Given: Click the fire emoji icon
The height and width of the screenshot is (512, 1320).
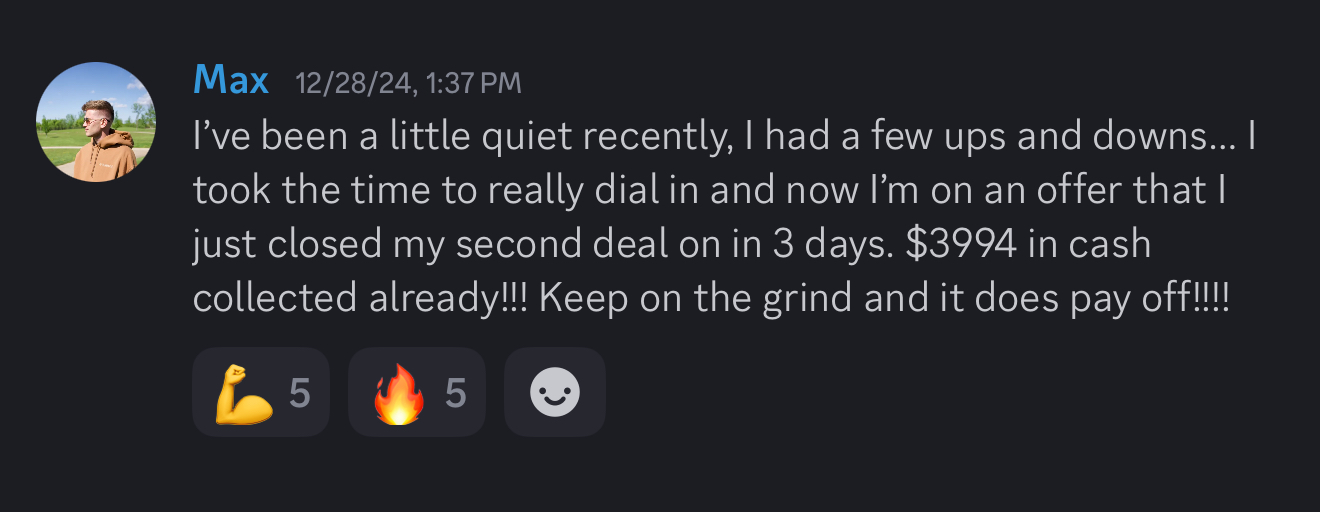Looking at the screenshot, I should pos(398,393).
